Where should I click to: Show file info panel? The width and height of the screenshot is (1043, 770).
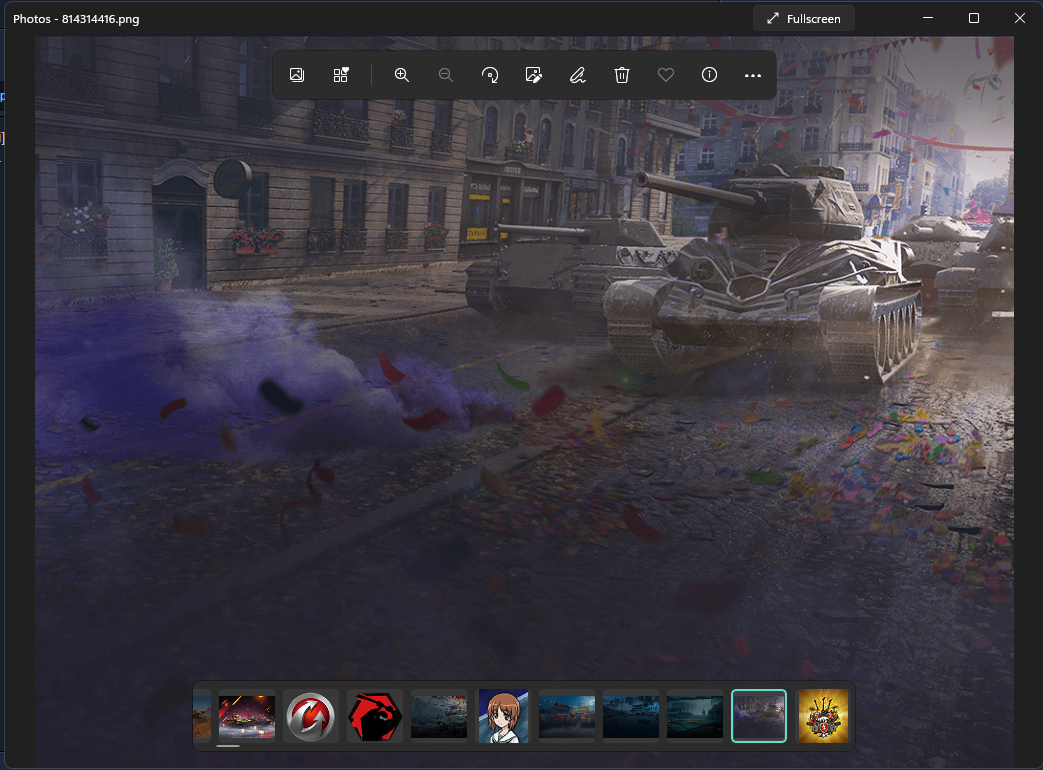coord(709,75)
